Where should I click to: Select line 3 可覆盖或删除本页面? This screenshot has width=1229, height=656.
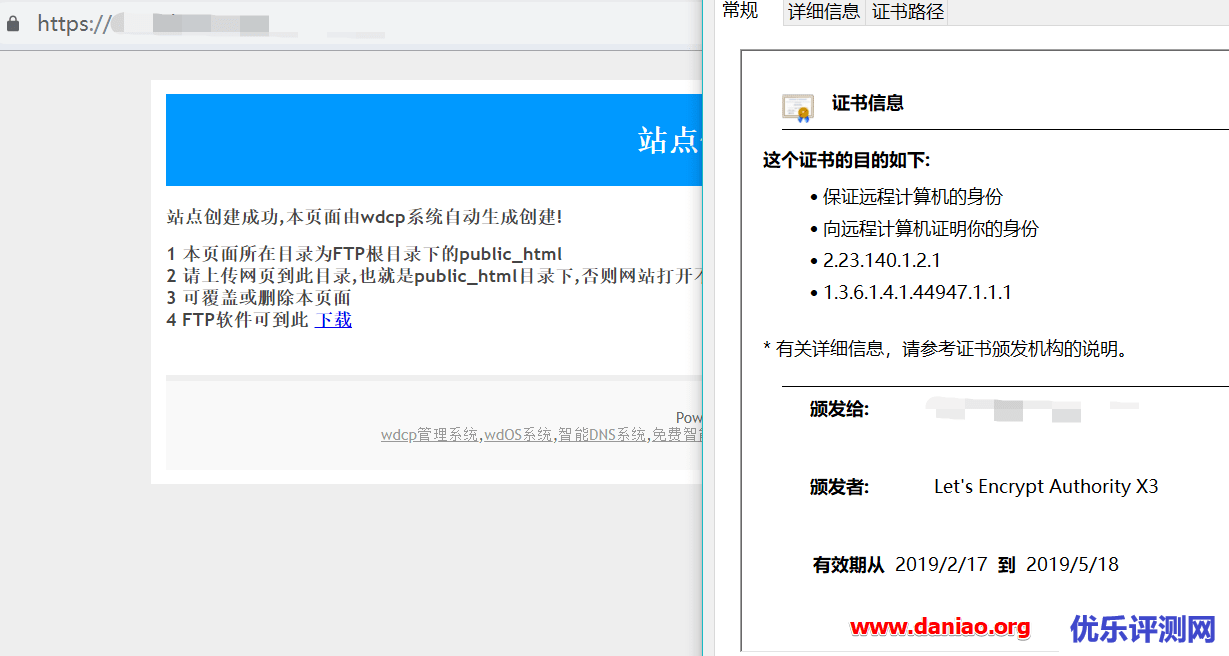coord(259,298)
